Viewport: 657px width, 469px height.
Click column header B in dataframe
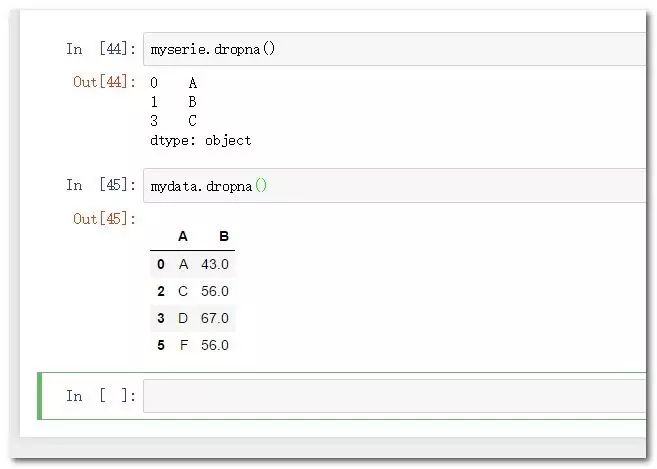pos(224,236)
